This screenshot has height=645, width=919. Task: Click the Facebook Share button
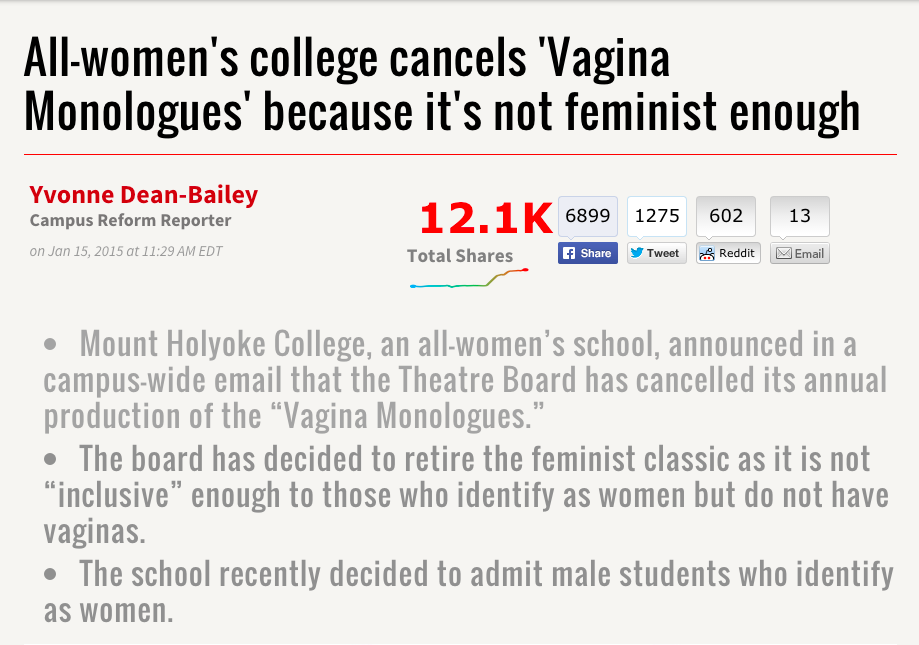tap(587, 253)
